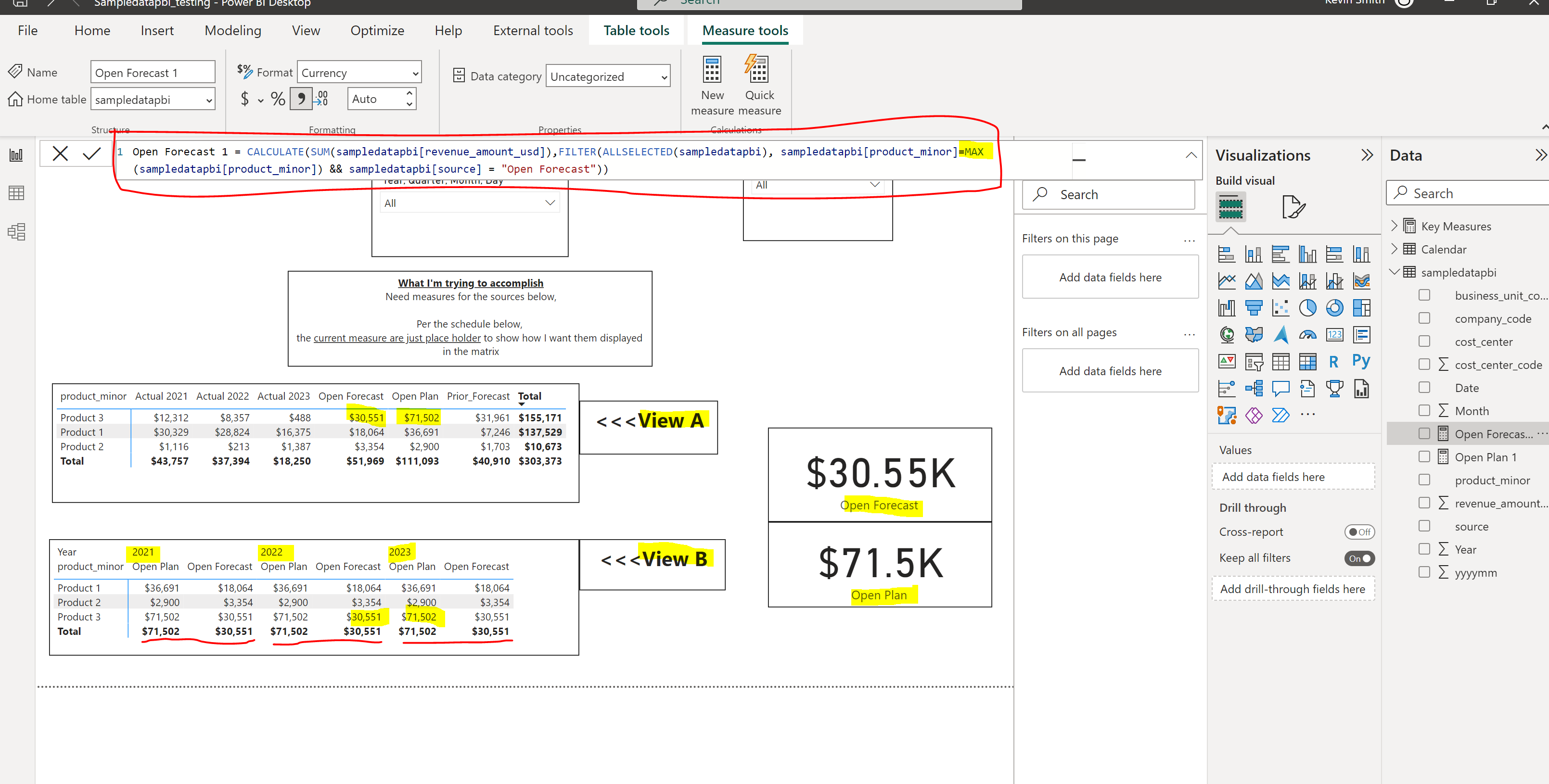This screenshot has height=784, width=1549.
Task: Collapse the sampledatapbi table
Action: point(1394,272)
